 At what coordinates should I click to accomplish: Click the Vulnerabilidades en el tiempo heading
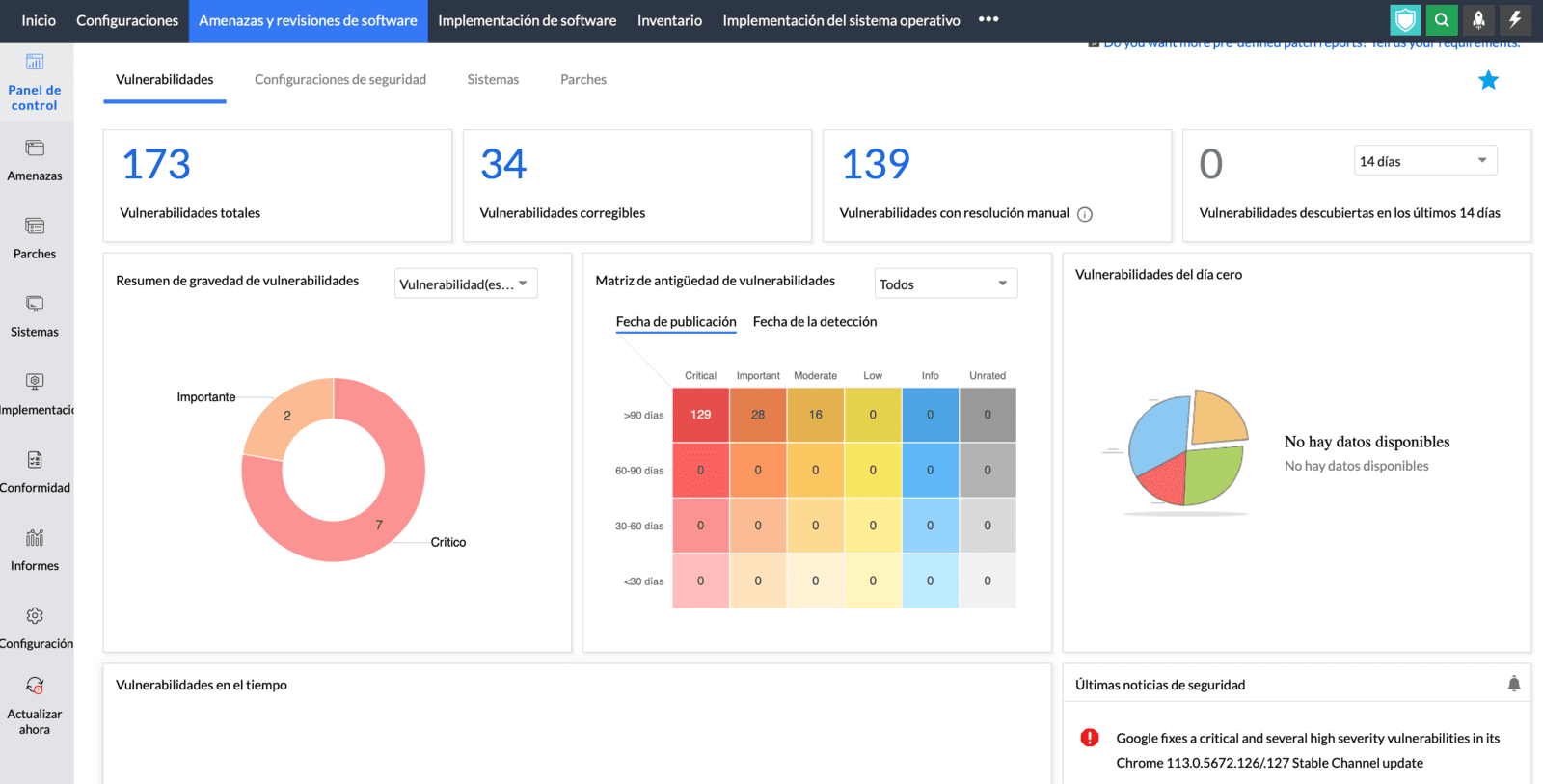coord(202,685)
